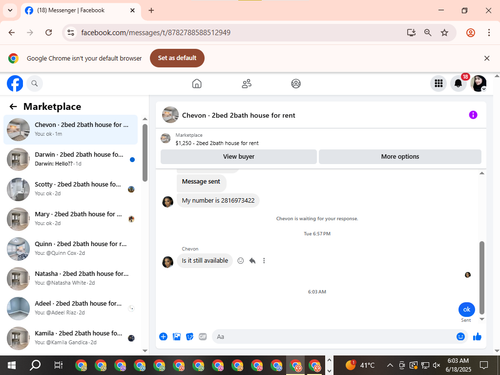500x375 pixels.
Task: Open the Scotty conversation in list
Action: pos(70,189)
